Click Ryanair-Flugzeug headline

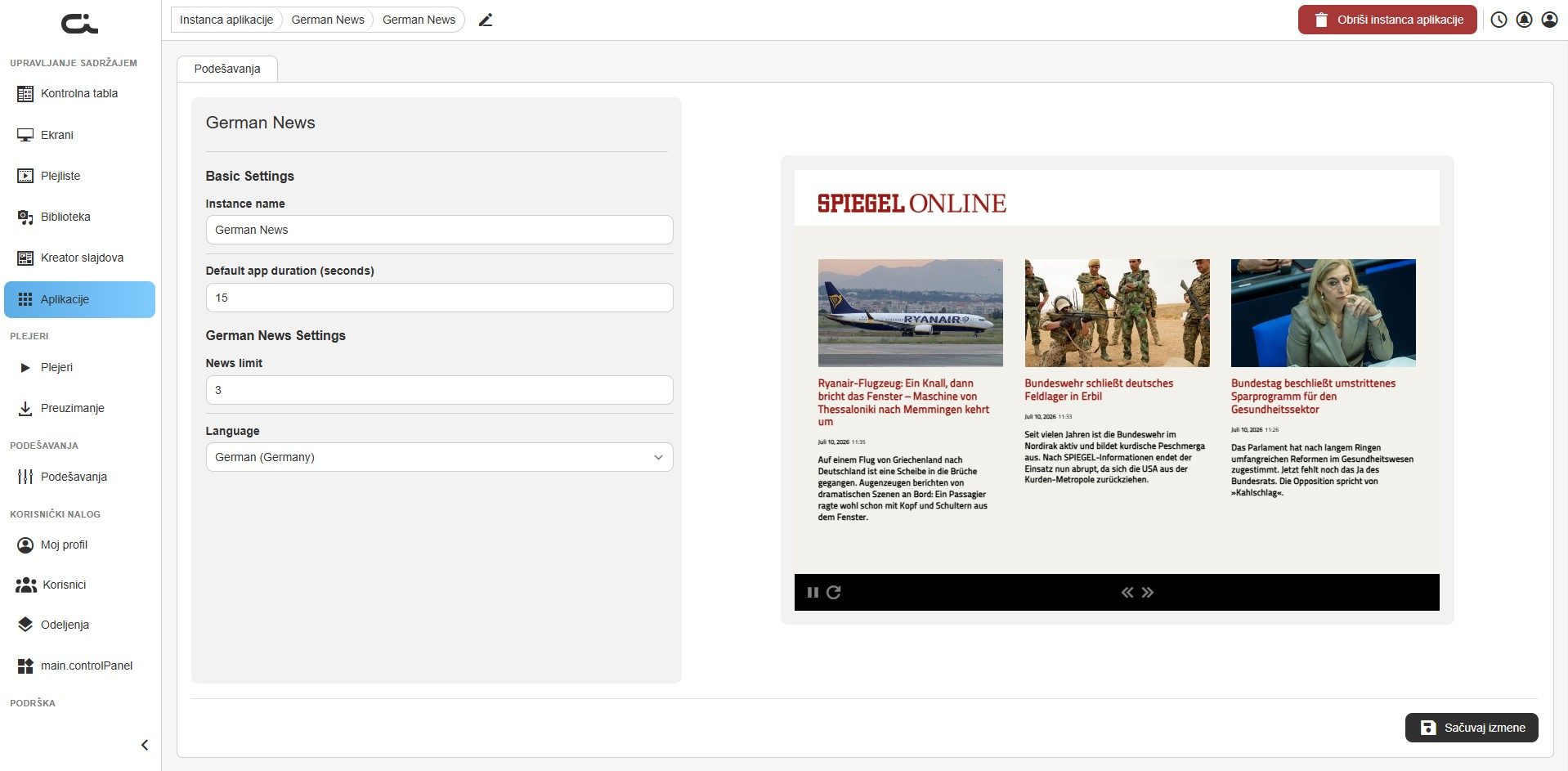click(x=904, y=402)
